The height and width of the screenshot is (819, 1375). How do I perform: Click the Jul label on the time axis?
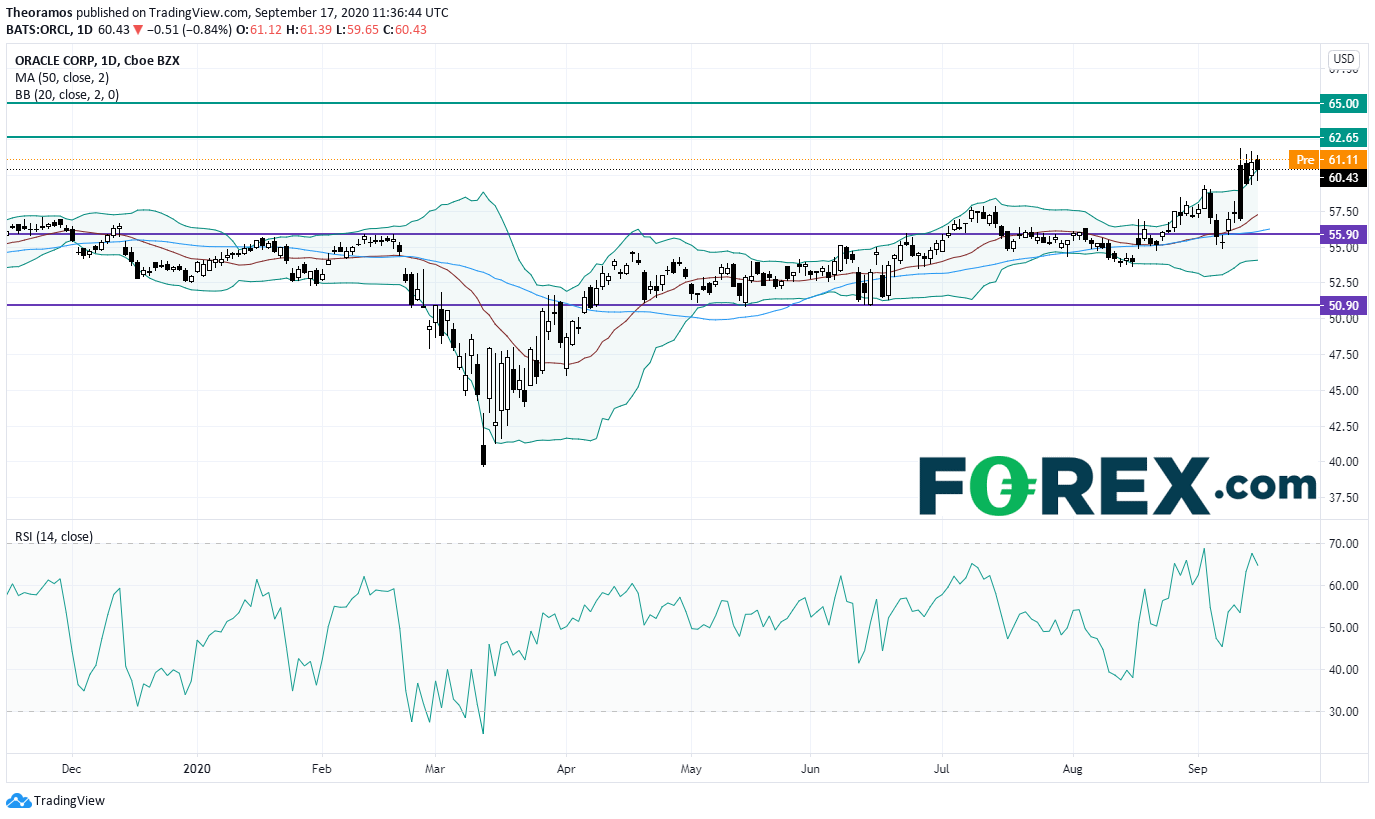pyautogui.click(x=940, y=769)
